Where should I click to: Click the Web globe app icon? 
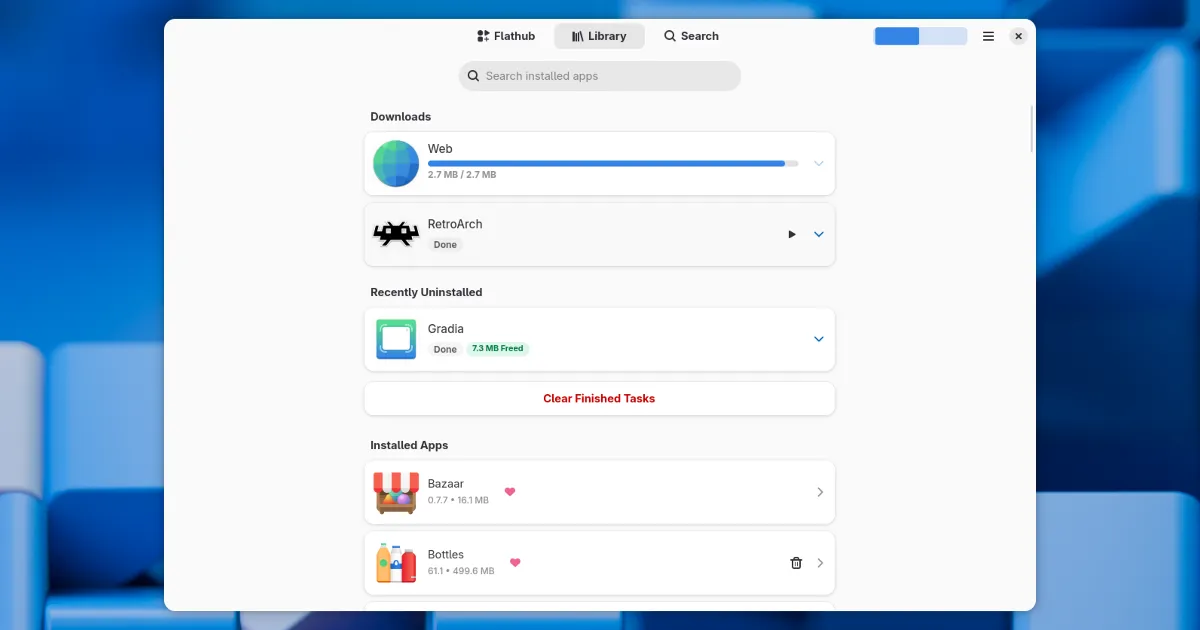coord(396,164)
